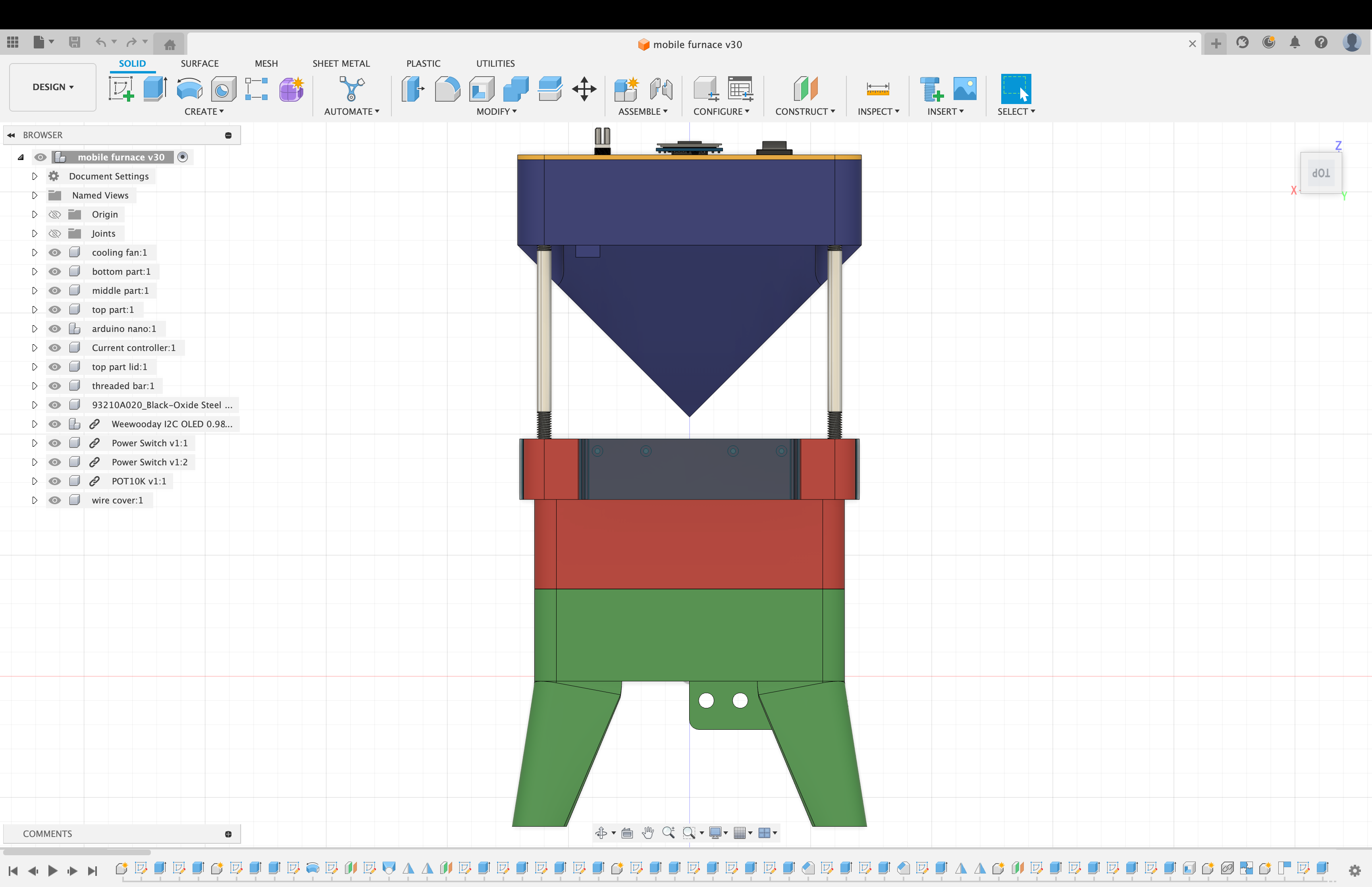The height and width of the screenshot is (887, 1372).
Task: Switch to the SOLID tab
Action: (132, 64)
